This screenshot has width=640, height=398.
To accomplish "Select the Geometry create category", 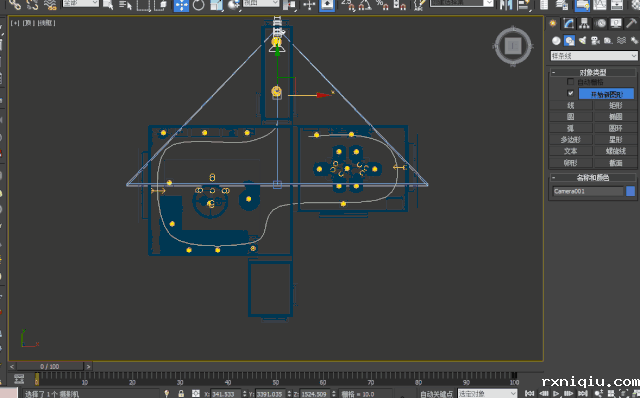I will pyautogui.click(x=556, y=40).
